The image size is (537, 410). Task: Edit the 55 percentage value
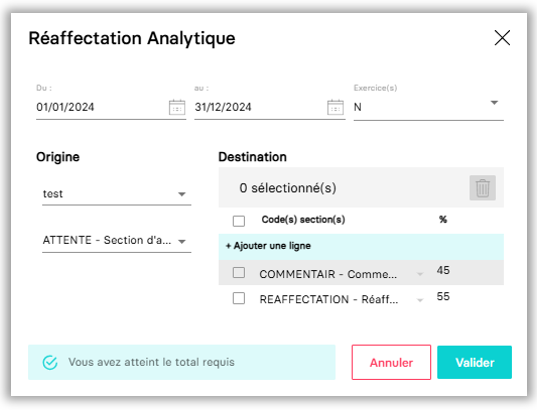[443, 296]
